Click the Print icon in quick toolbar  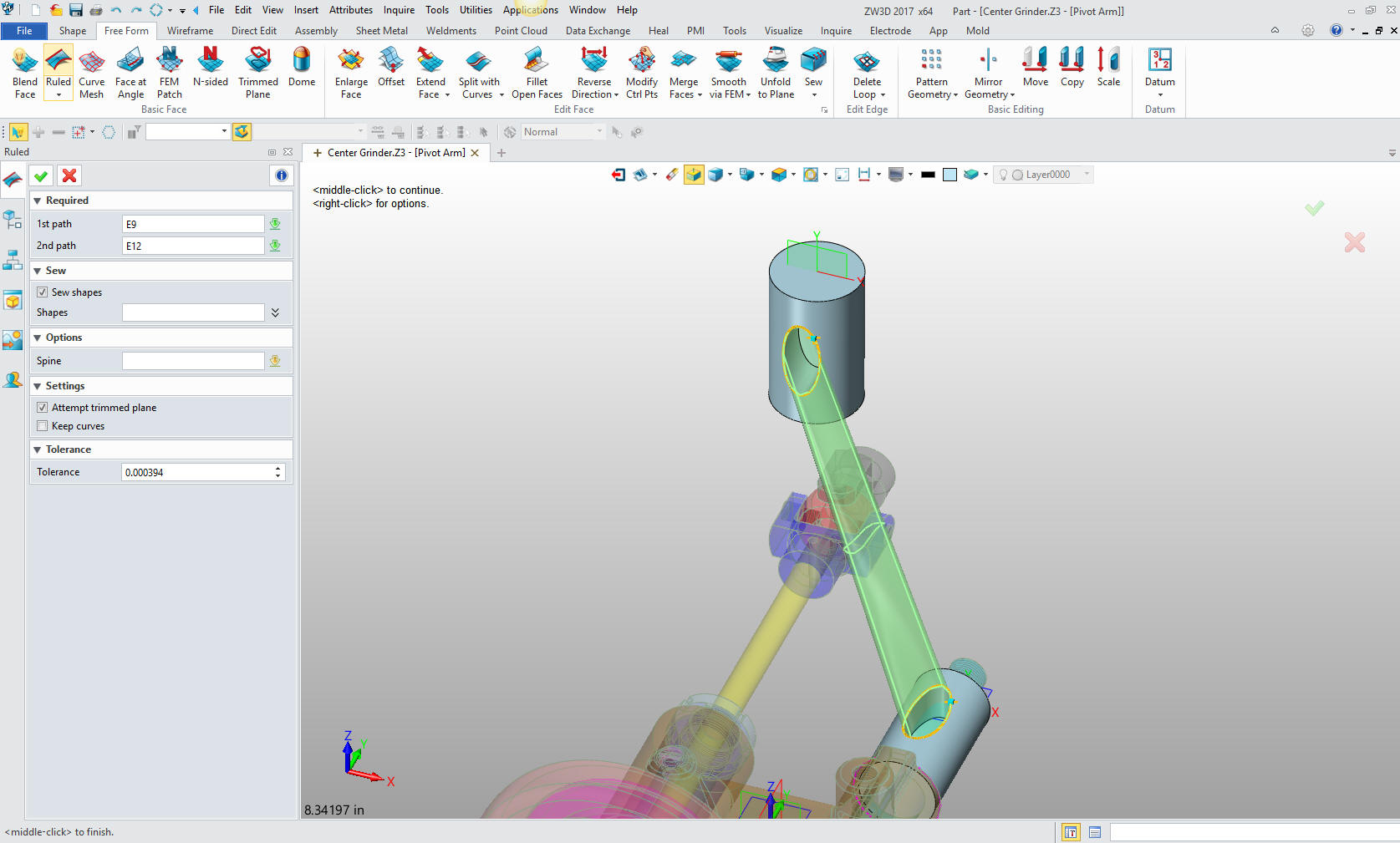point(96,10)
